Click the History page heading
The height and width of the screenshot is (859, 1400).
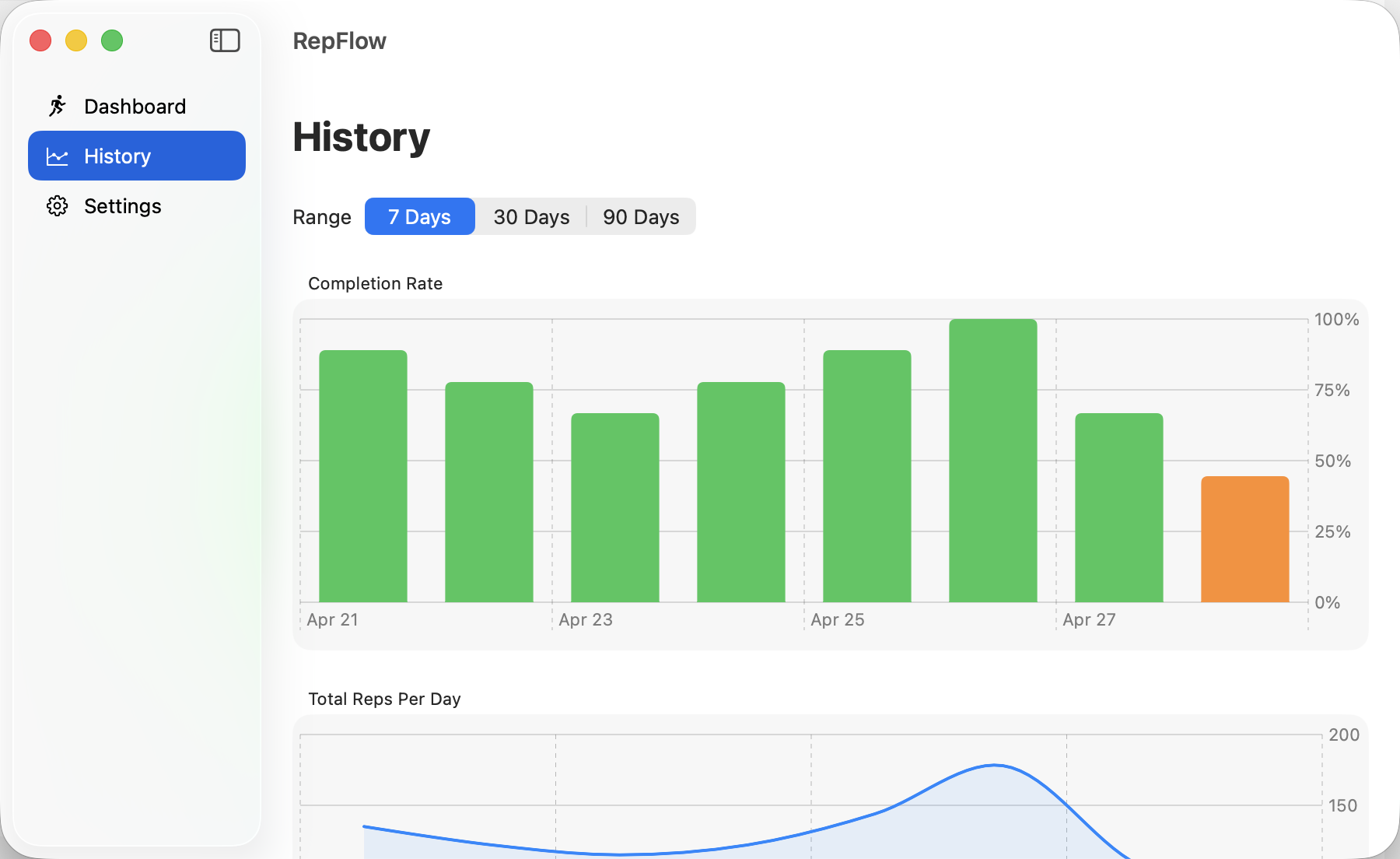pyautogui.click(x=362, y=137)
